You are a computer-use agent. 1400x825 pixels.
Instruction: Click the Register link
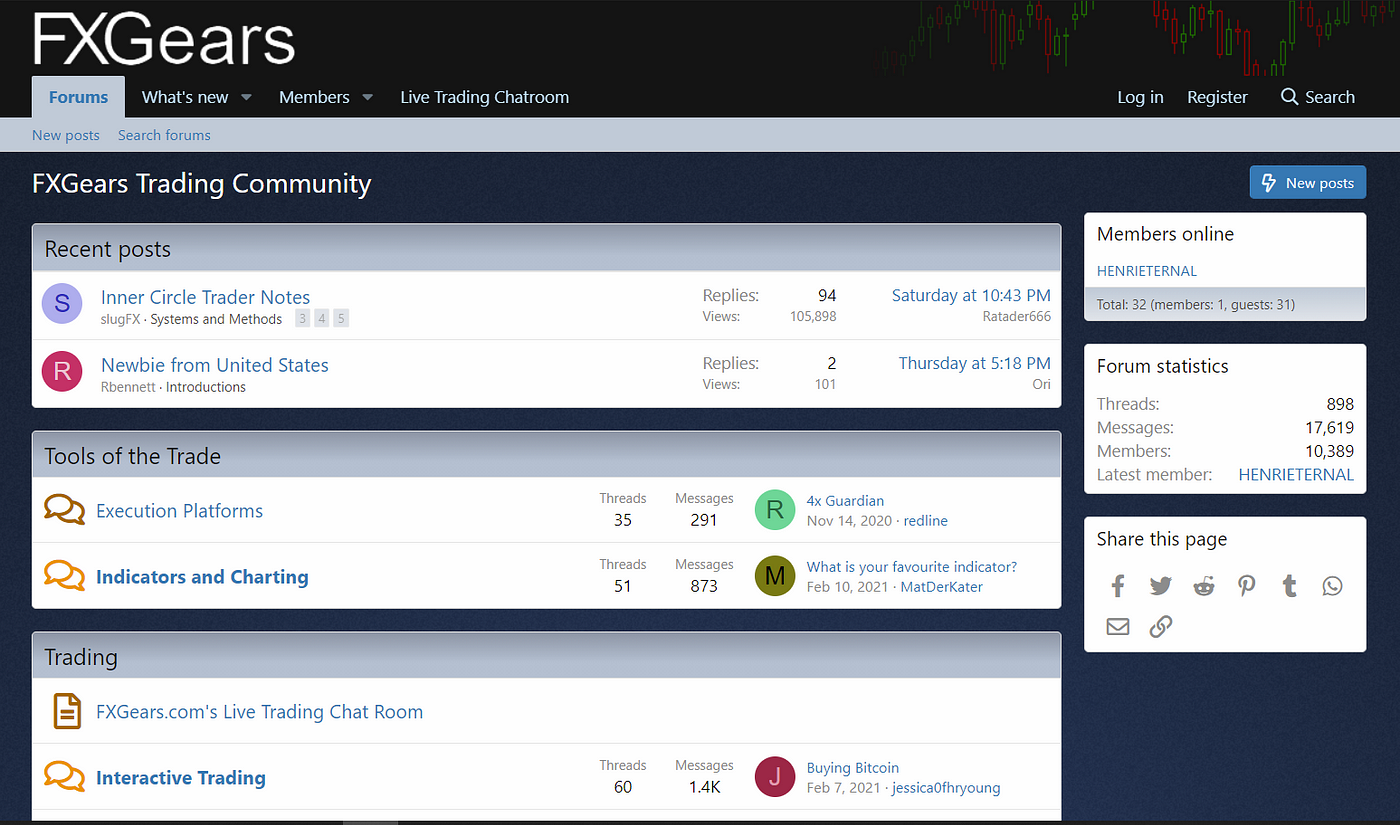pyautogui.click(x=1217, y=97)
